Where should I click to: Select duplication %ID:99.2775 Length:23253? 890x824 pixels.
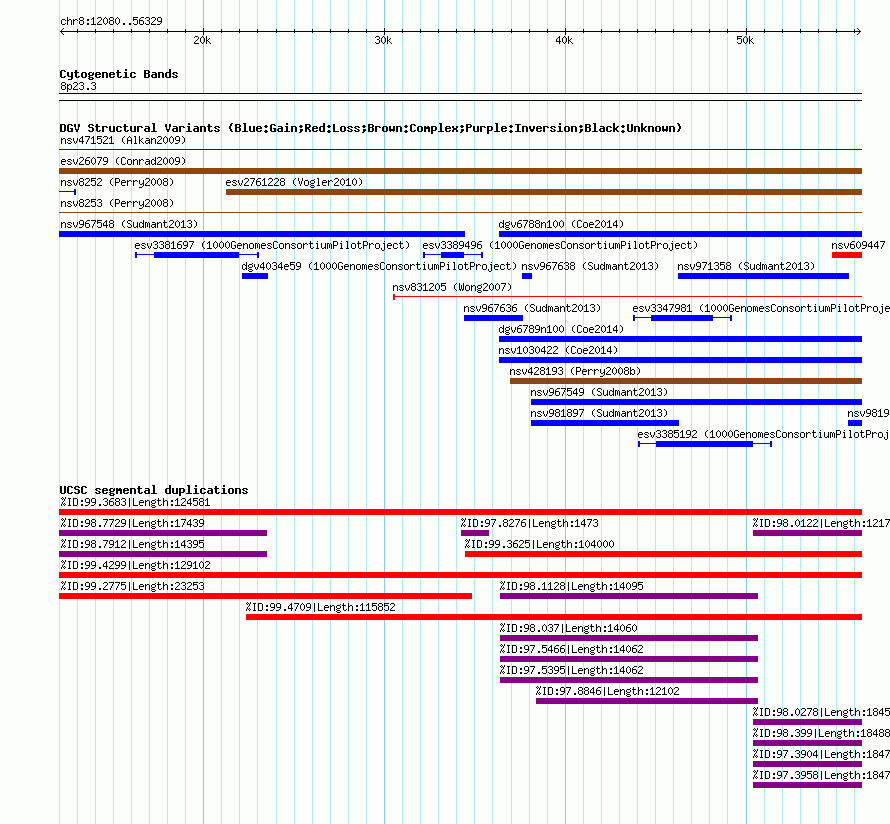[266, 596]
